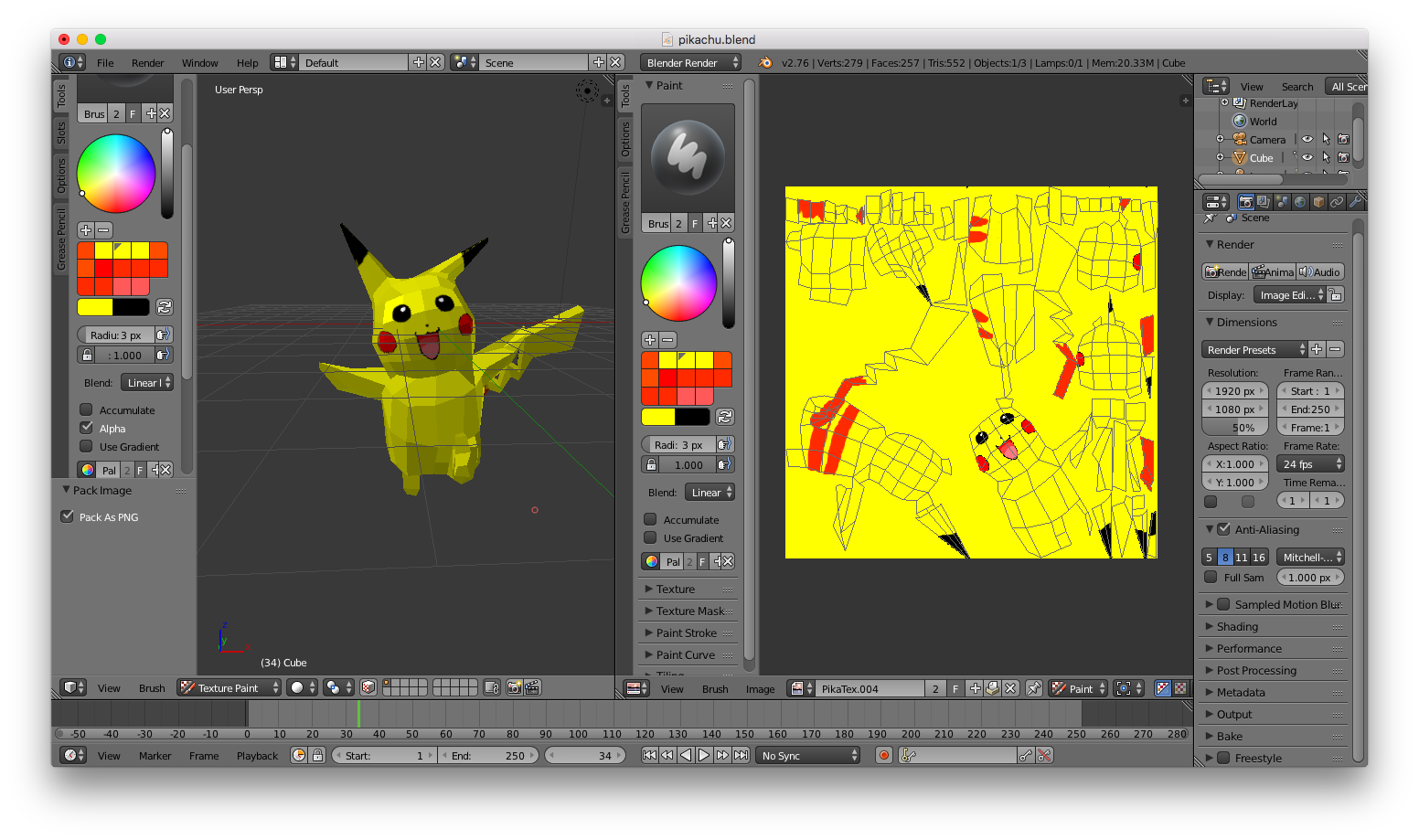
Task: Open Object properties cube tab
Action: 1318,202
